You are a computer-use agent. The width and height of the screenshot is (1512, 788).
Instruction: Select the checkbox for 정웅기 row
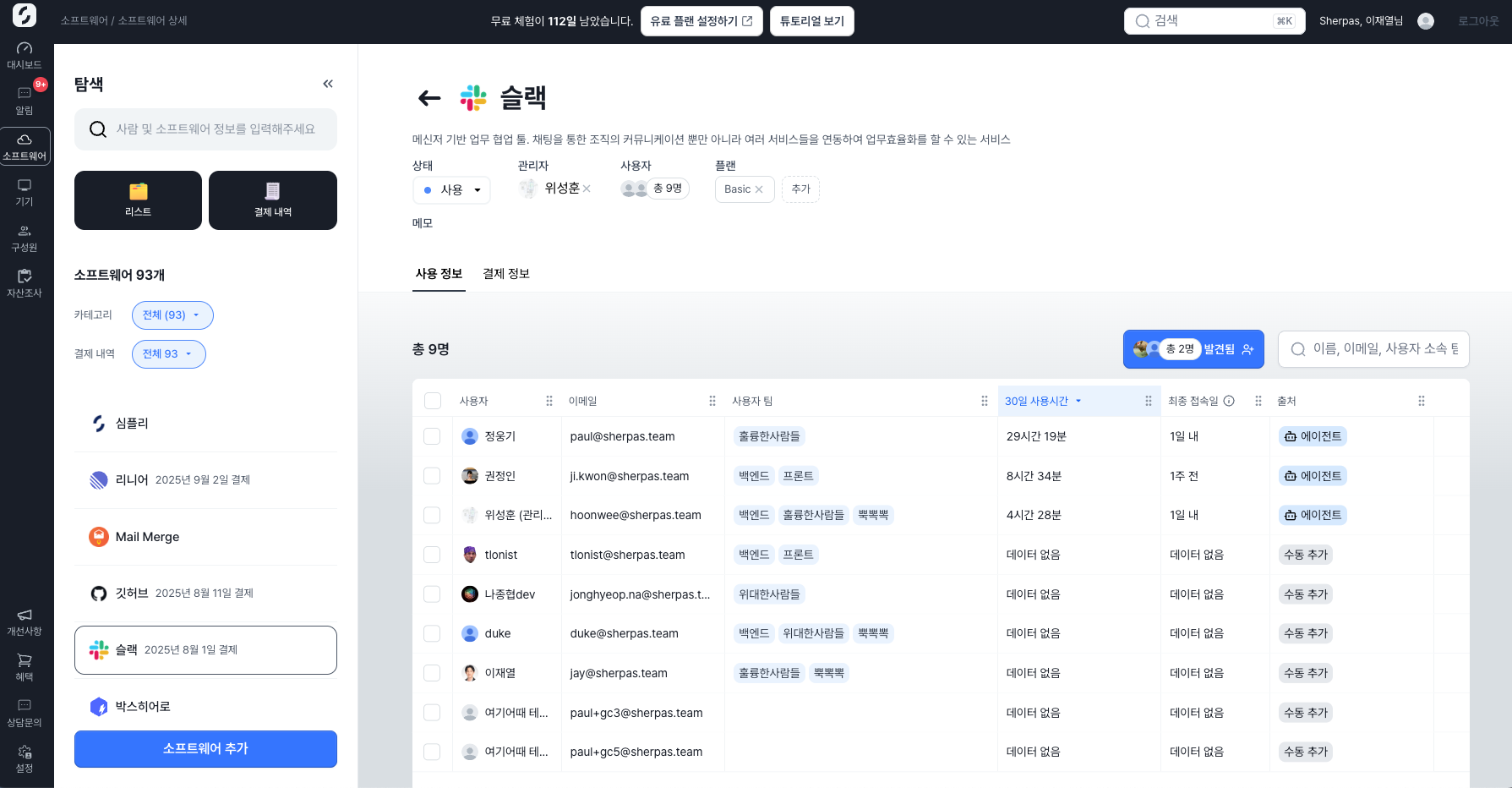[432, 436]
